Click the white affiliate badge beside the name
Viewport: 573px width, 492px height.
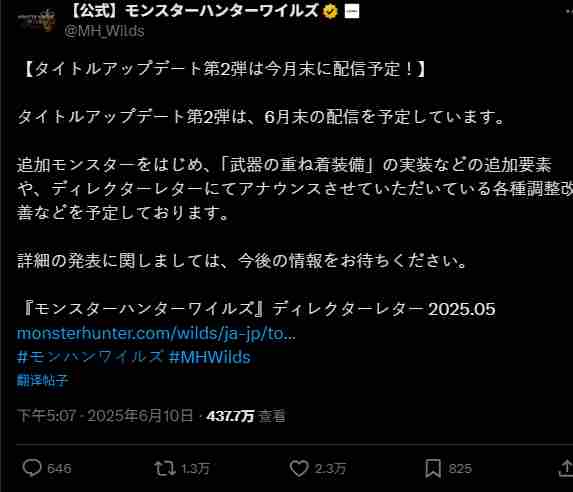pos(352,12)
